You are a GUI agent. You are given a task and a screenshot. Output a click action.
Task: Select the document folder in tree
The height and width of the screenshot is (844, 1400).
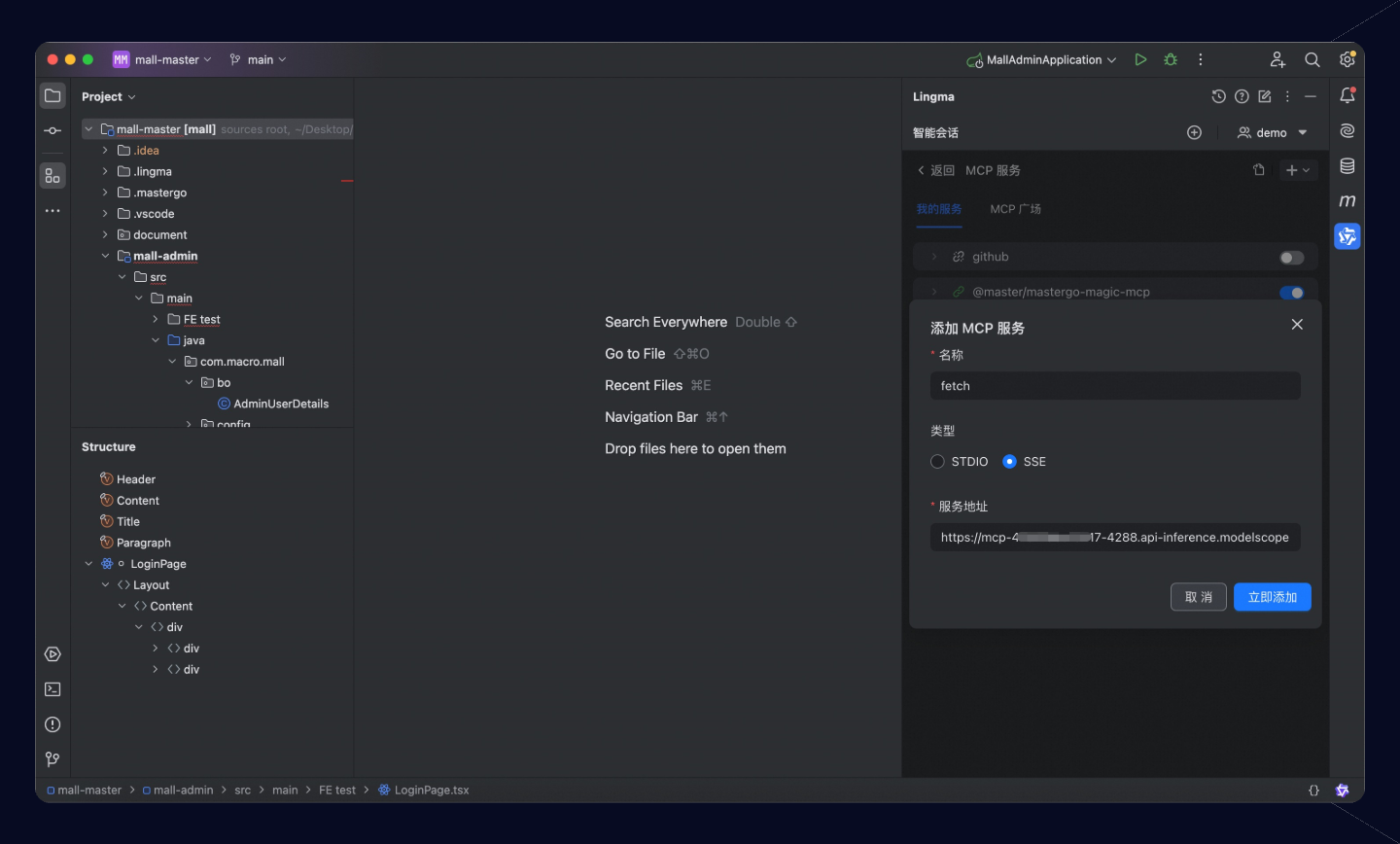pyautogui.click(x=160, y=235)
